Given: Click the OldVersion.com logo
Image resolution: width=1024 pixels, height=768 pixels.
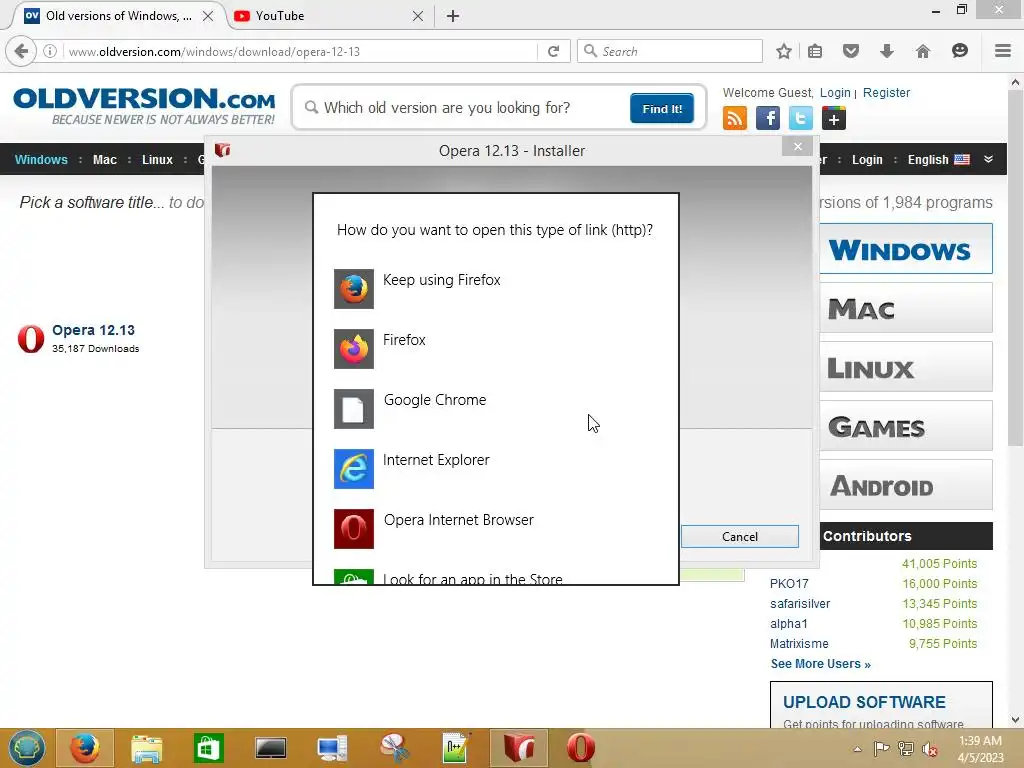Looking at the screenshot, I should [144, 106].
